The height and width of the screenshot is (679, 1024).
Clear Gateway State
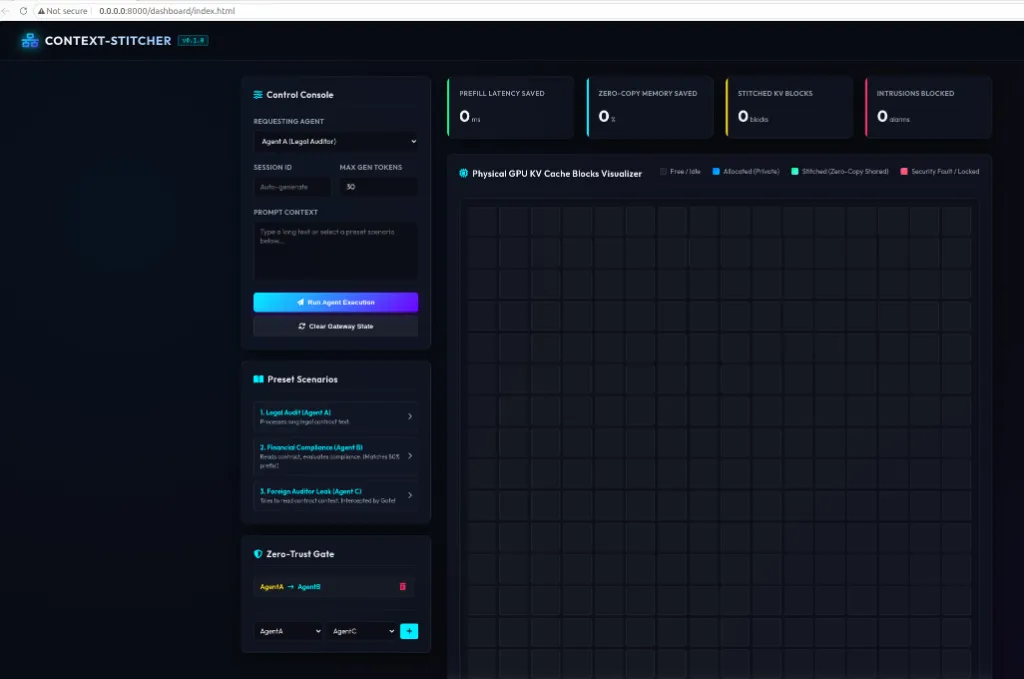(336, 326)
